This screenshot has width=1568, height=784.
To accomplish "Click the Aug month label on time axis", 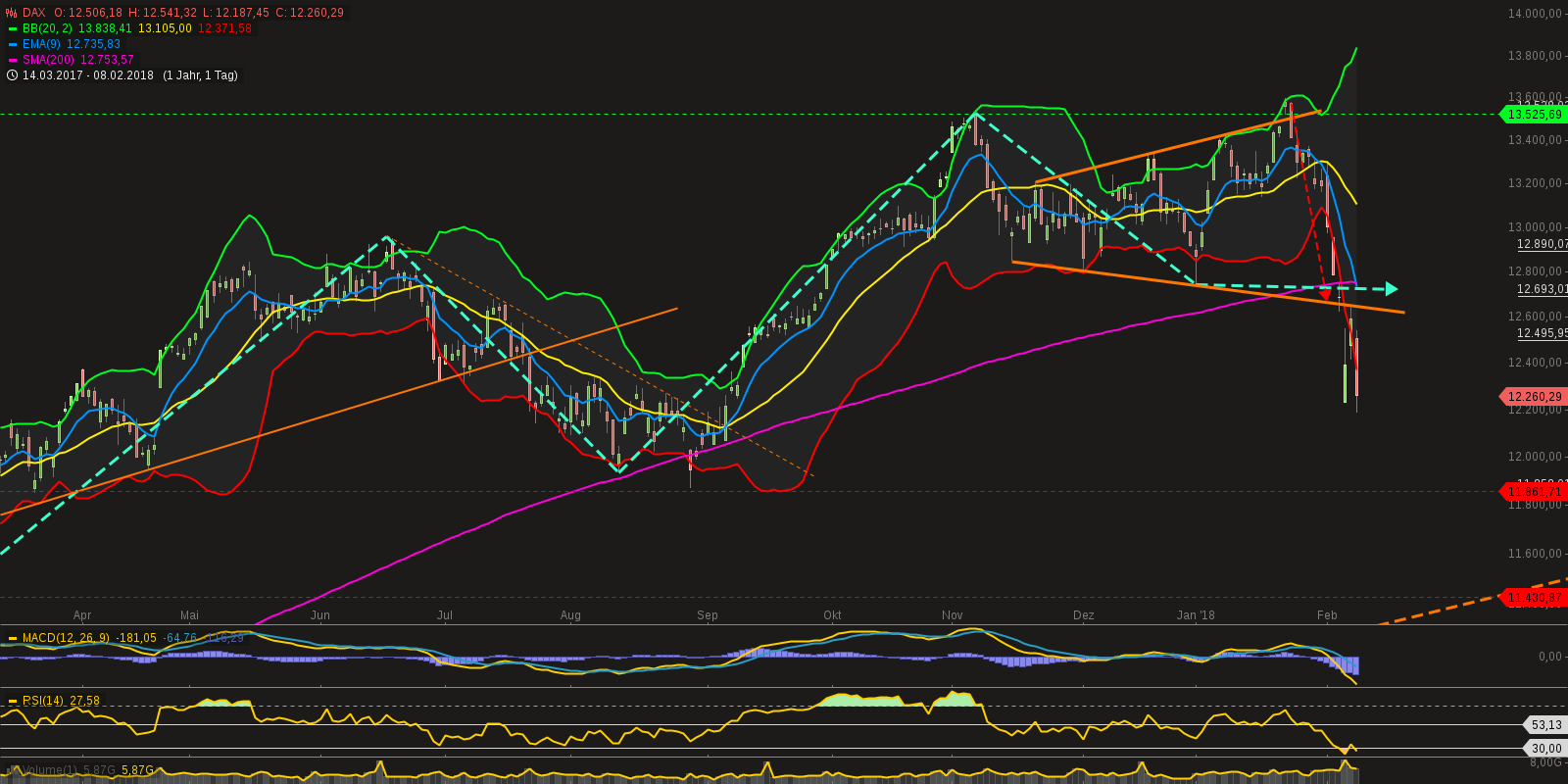I will coord(570,615).
